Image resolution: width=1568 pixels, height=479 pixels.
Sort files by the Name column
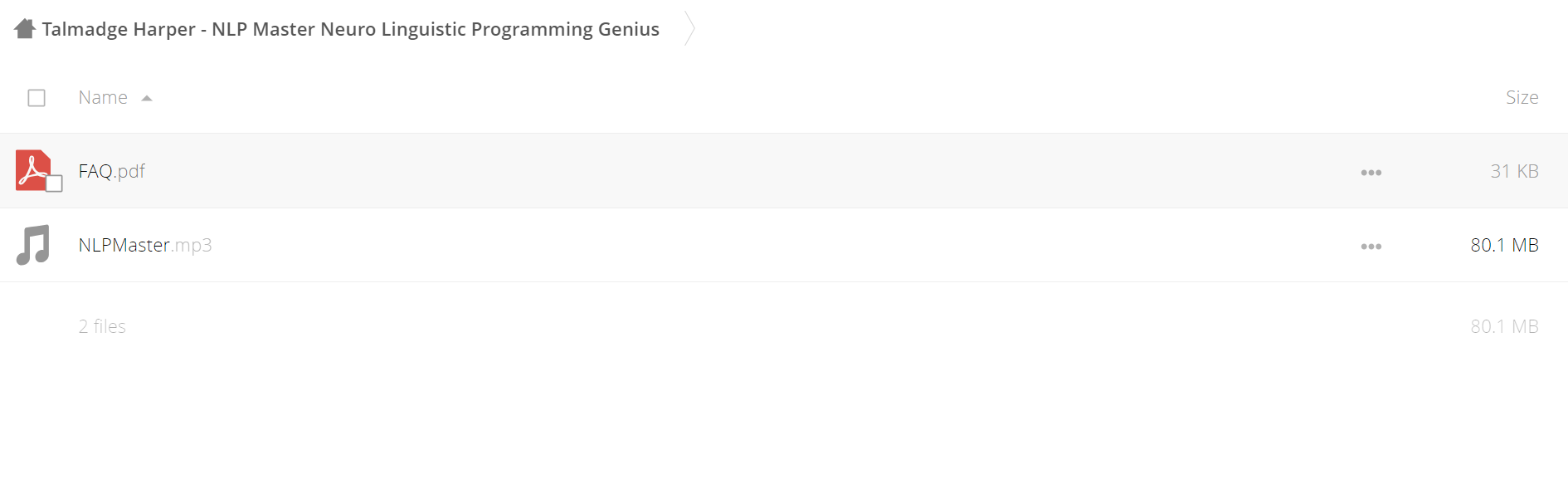[103, 97]
